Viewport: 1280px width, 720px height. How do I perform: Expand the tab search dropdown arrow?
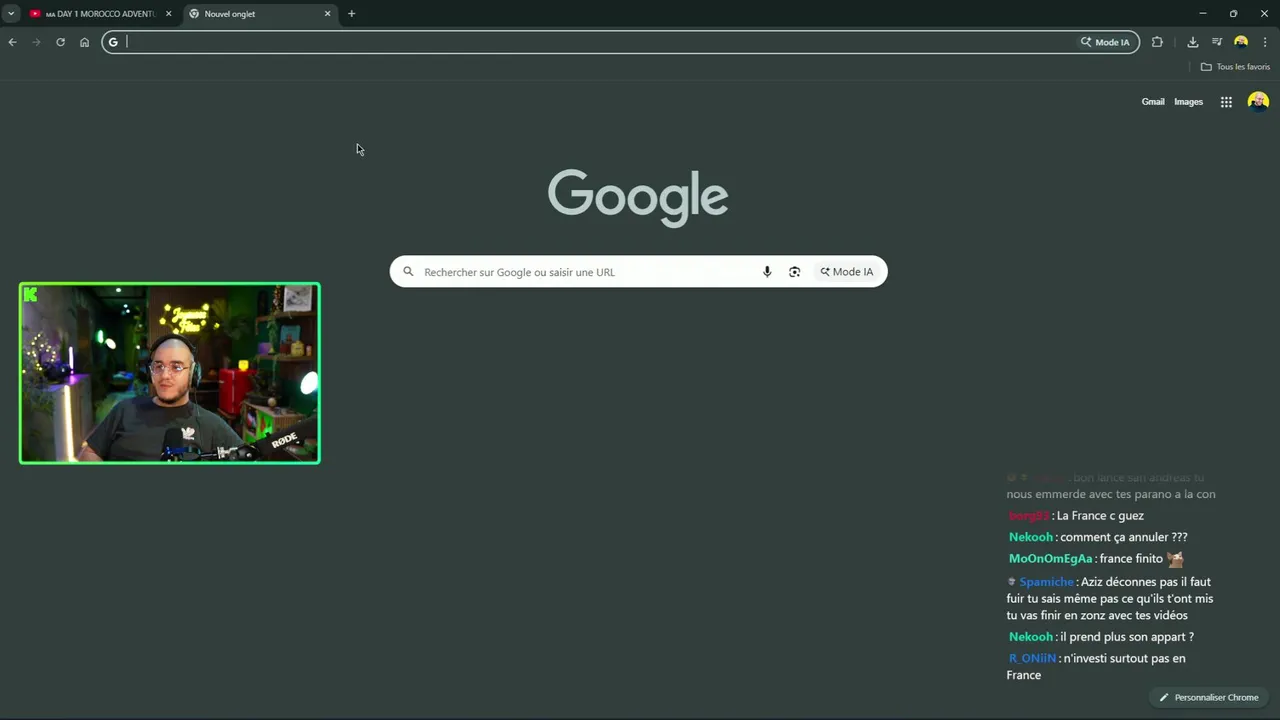pos(10,14)
